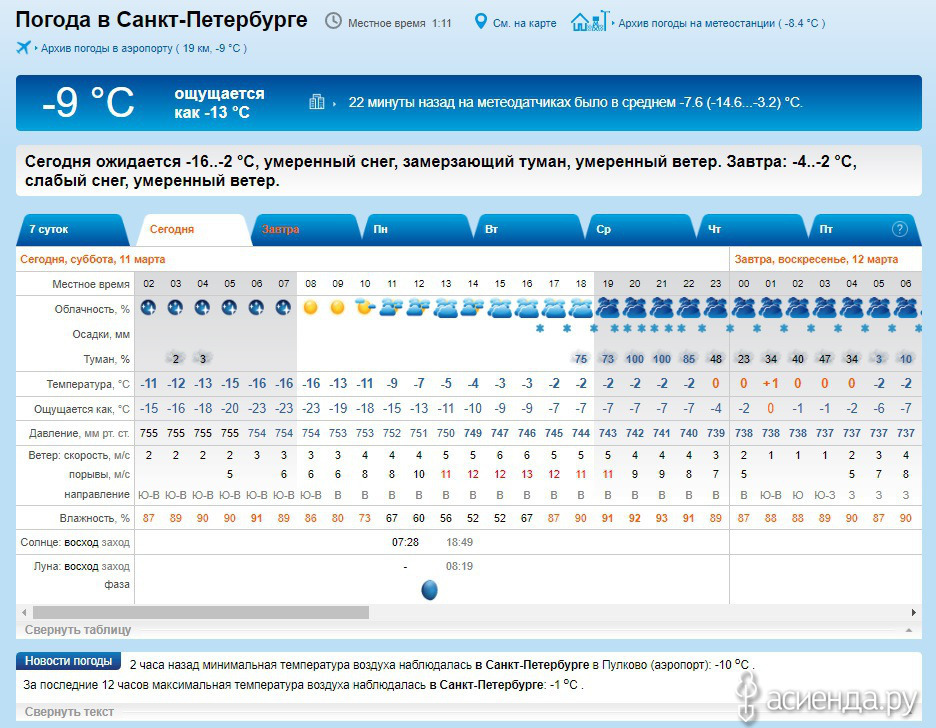This screenshot has height=728, width=936.
Task: Click the collapse arrow right of Свернуть таблицу
Action: (909, 630)
